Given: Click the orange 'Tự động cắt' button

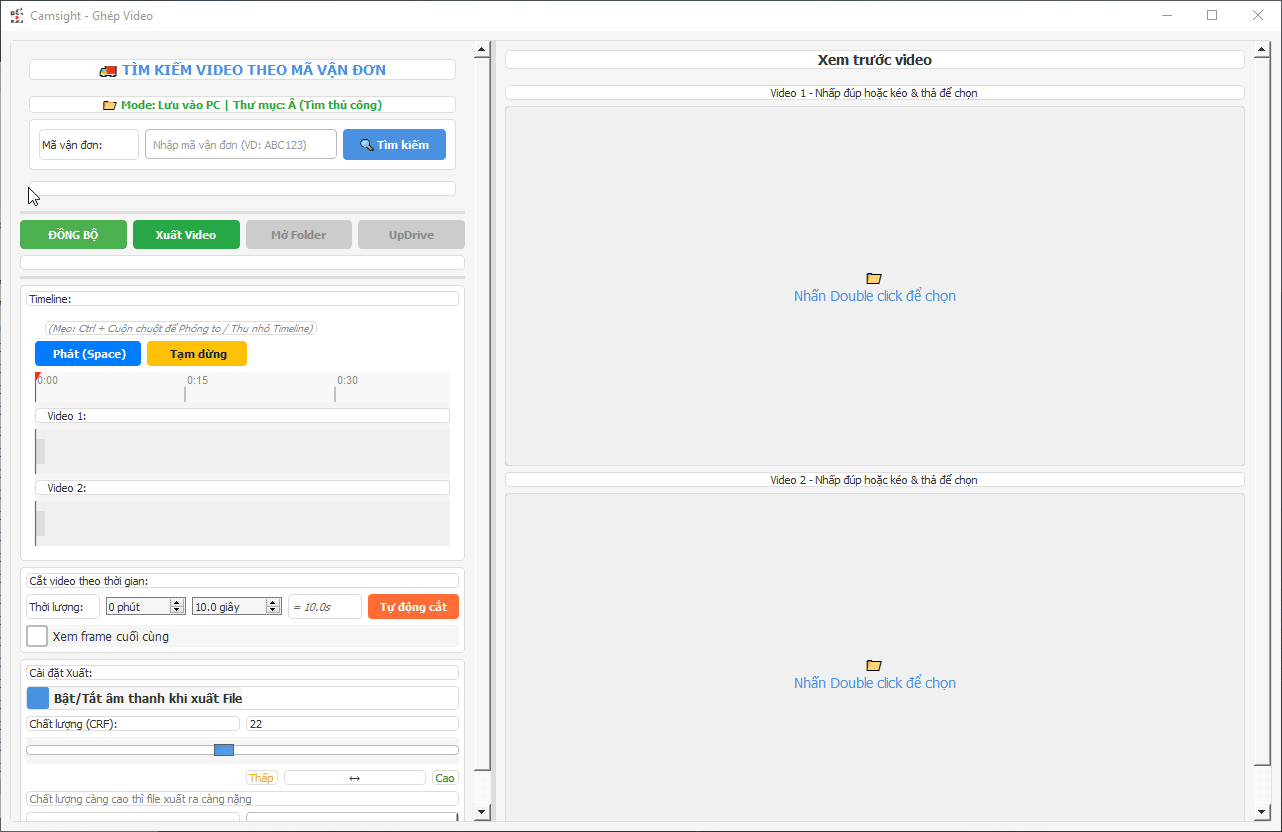Looking at the screenshot, I should coord(413,607).
